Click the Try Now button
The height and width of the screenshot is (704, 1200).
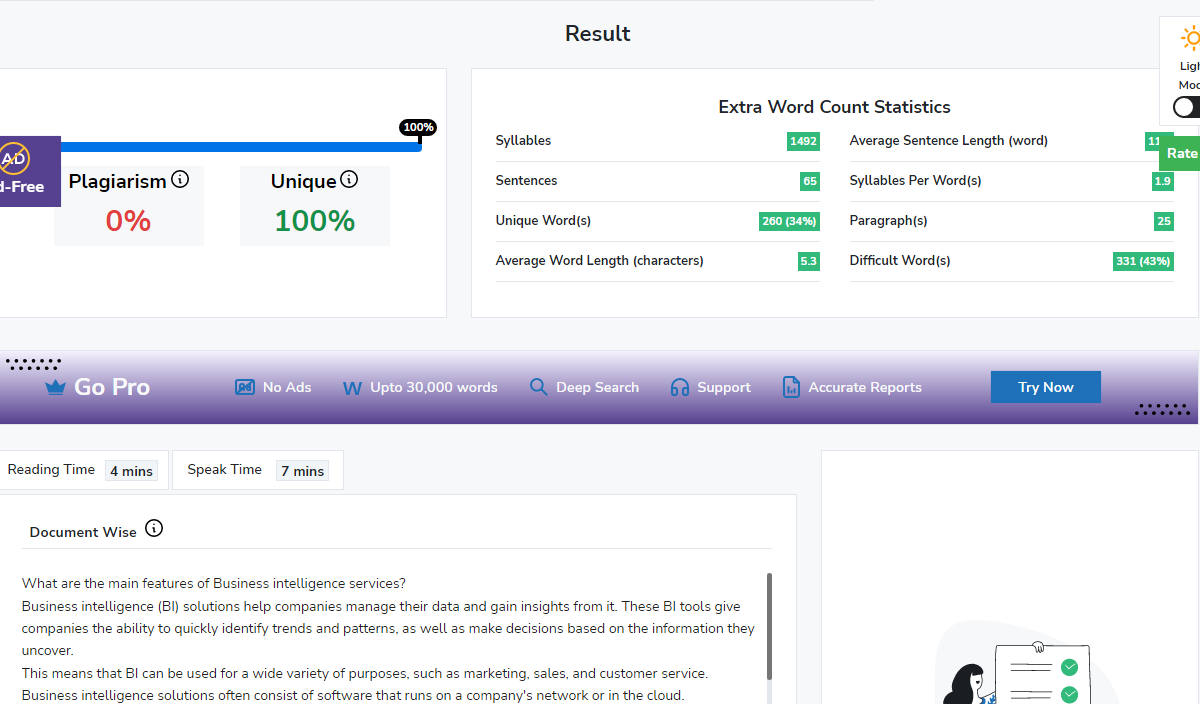click(x=1046, y=387)
